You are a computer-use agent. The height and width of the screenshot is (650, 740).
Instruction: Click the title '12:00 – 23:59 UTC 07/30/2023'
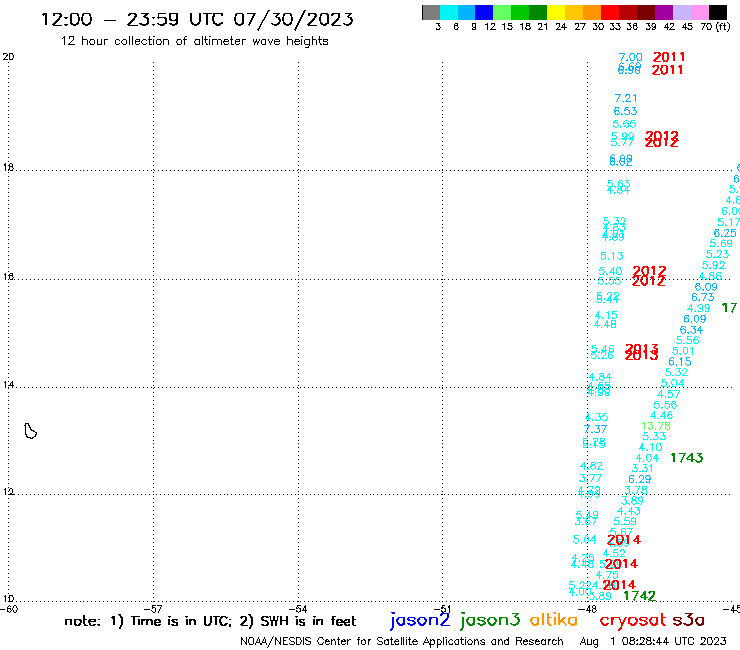197,19
